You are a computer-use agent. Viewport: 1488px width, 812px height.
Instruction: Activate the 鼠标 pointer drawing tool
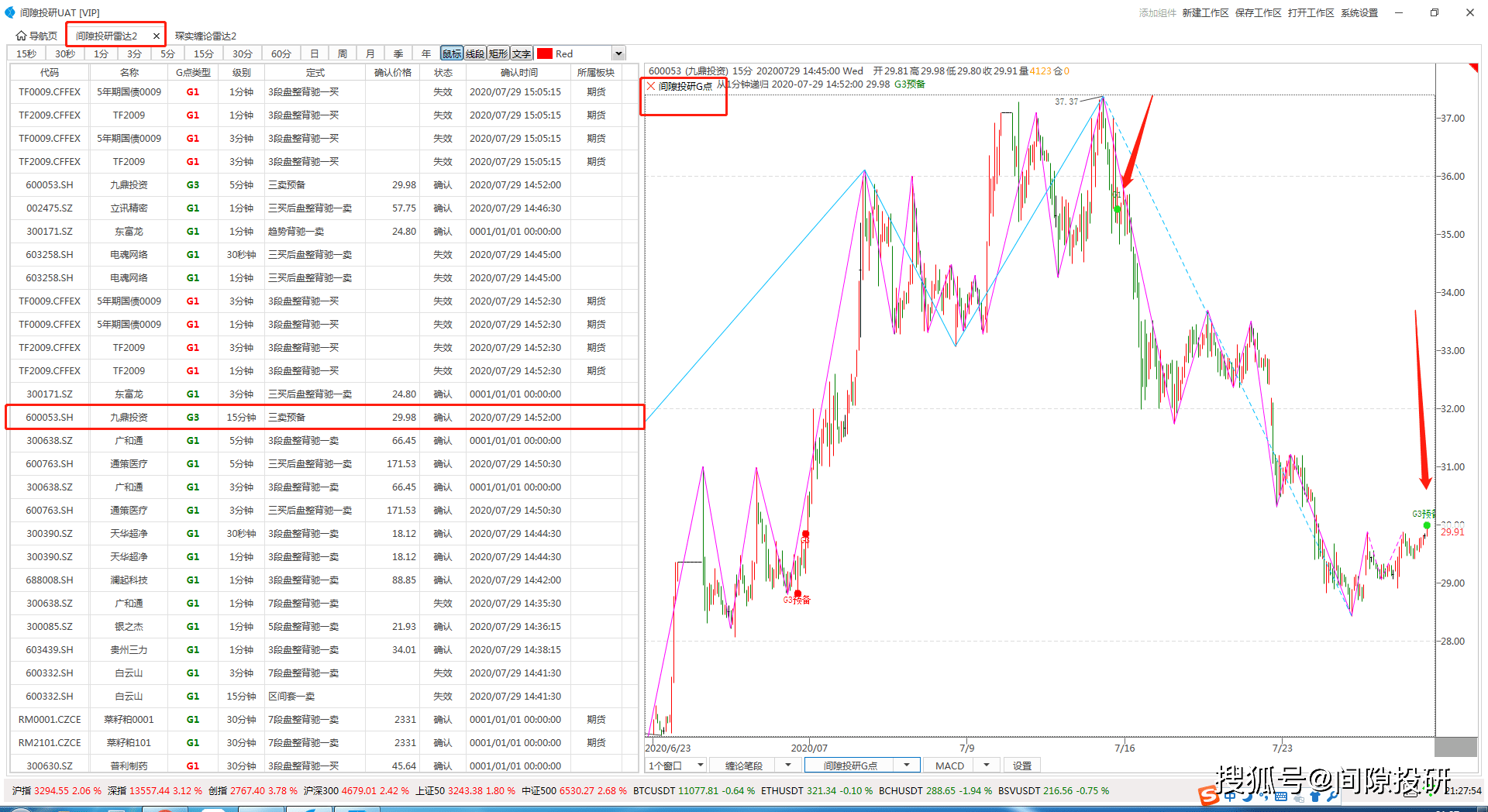(452, 53)
